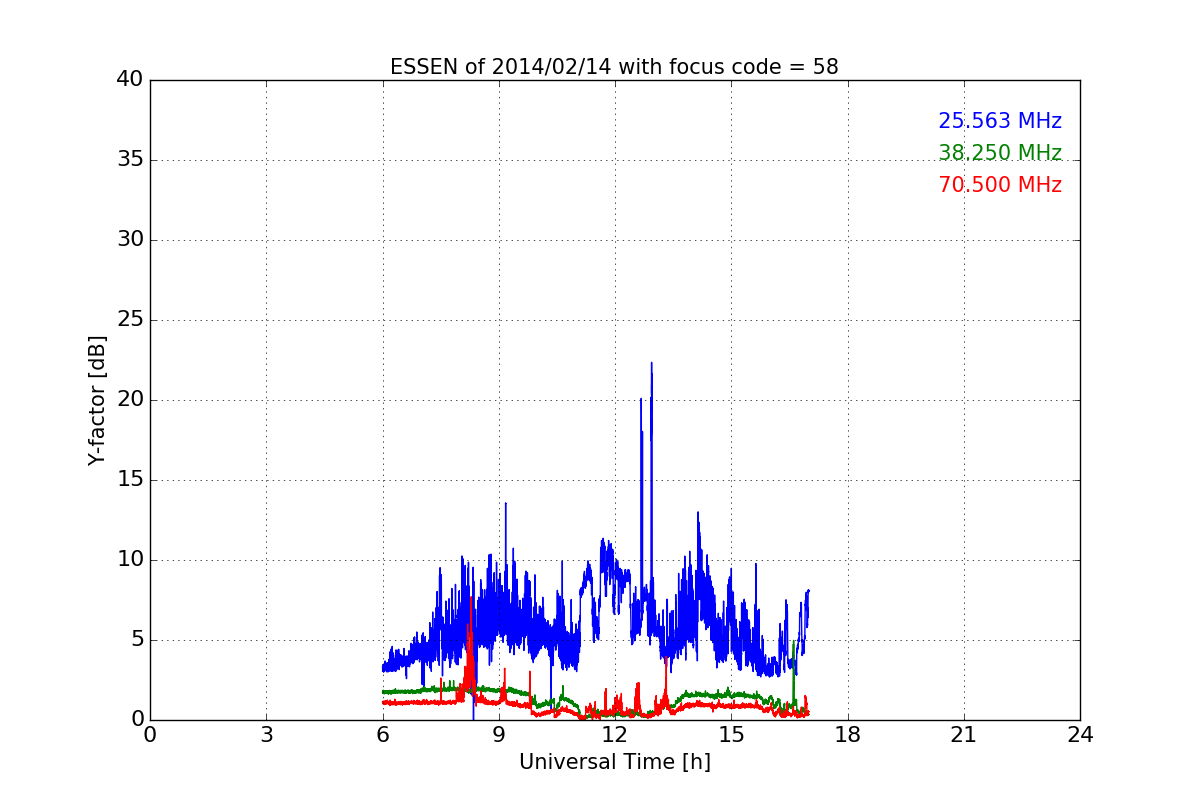Screen dimensions: 1200x800
Task: Click the x-axis tick label 9
Action: [x=499, y=734]
